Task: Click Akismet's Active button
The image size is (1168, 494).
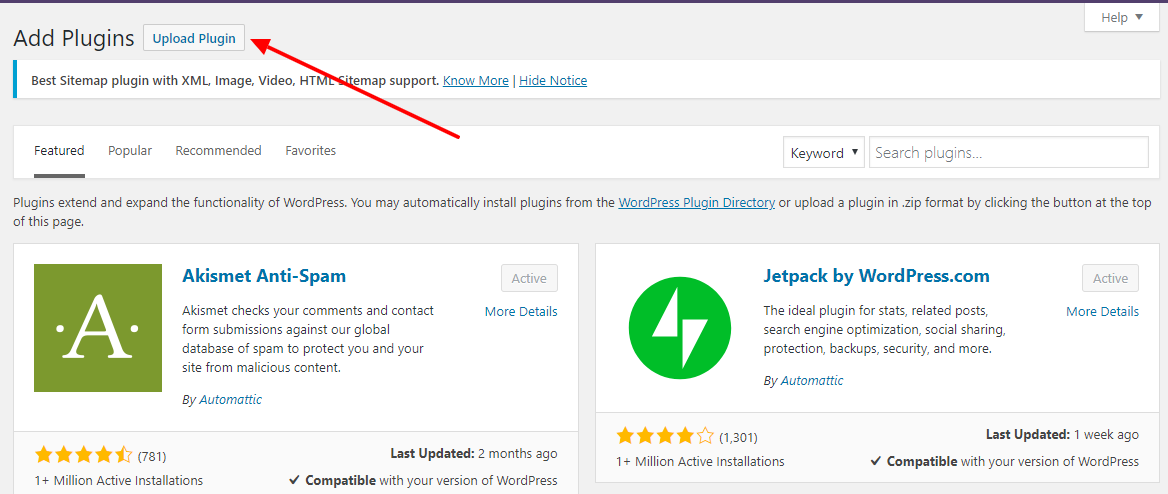Action: point(530,279)
